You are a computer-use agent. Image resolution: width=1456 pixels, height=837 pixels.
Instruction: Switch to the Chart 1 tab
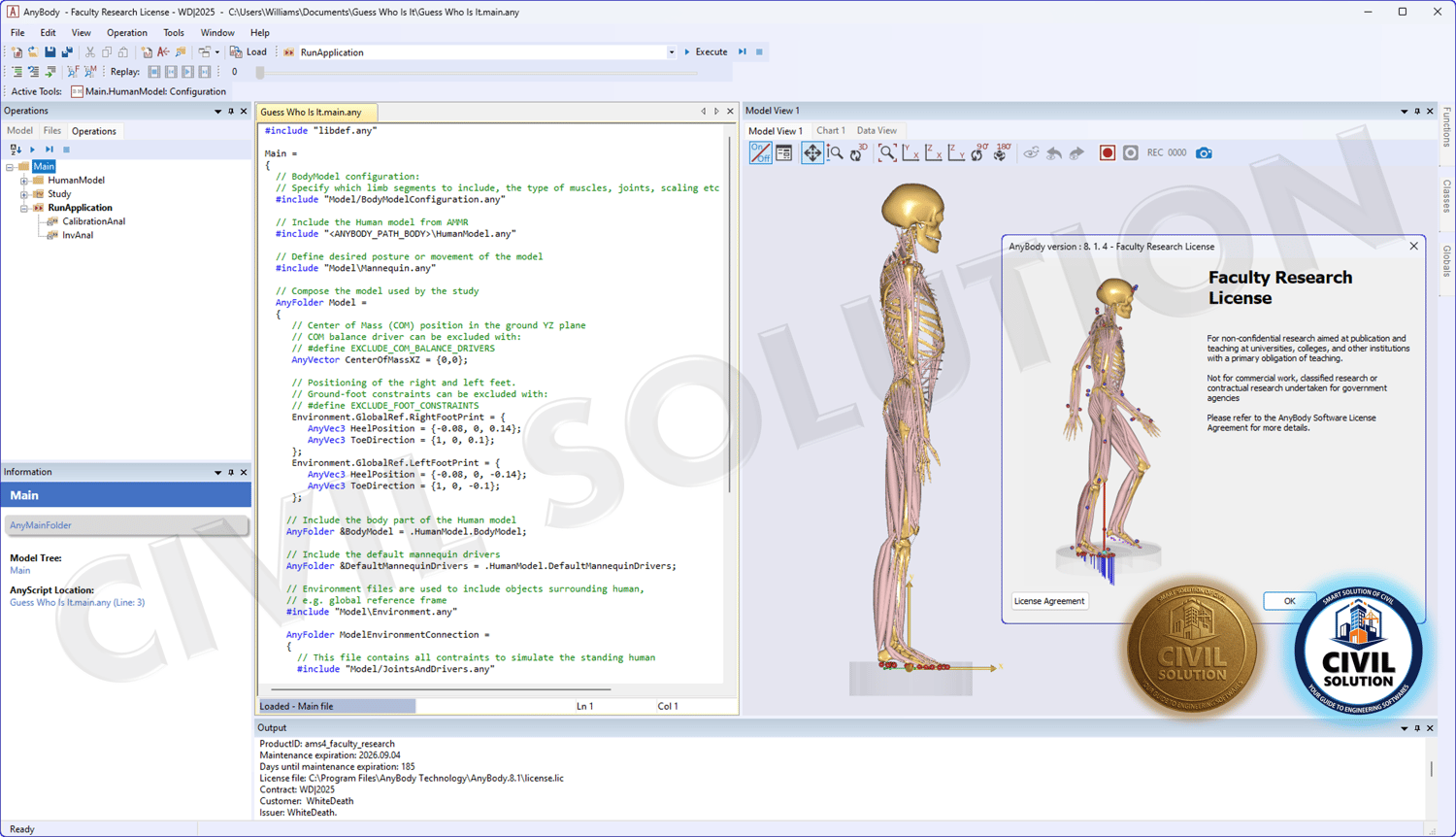point(830,131)
